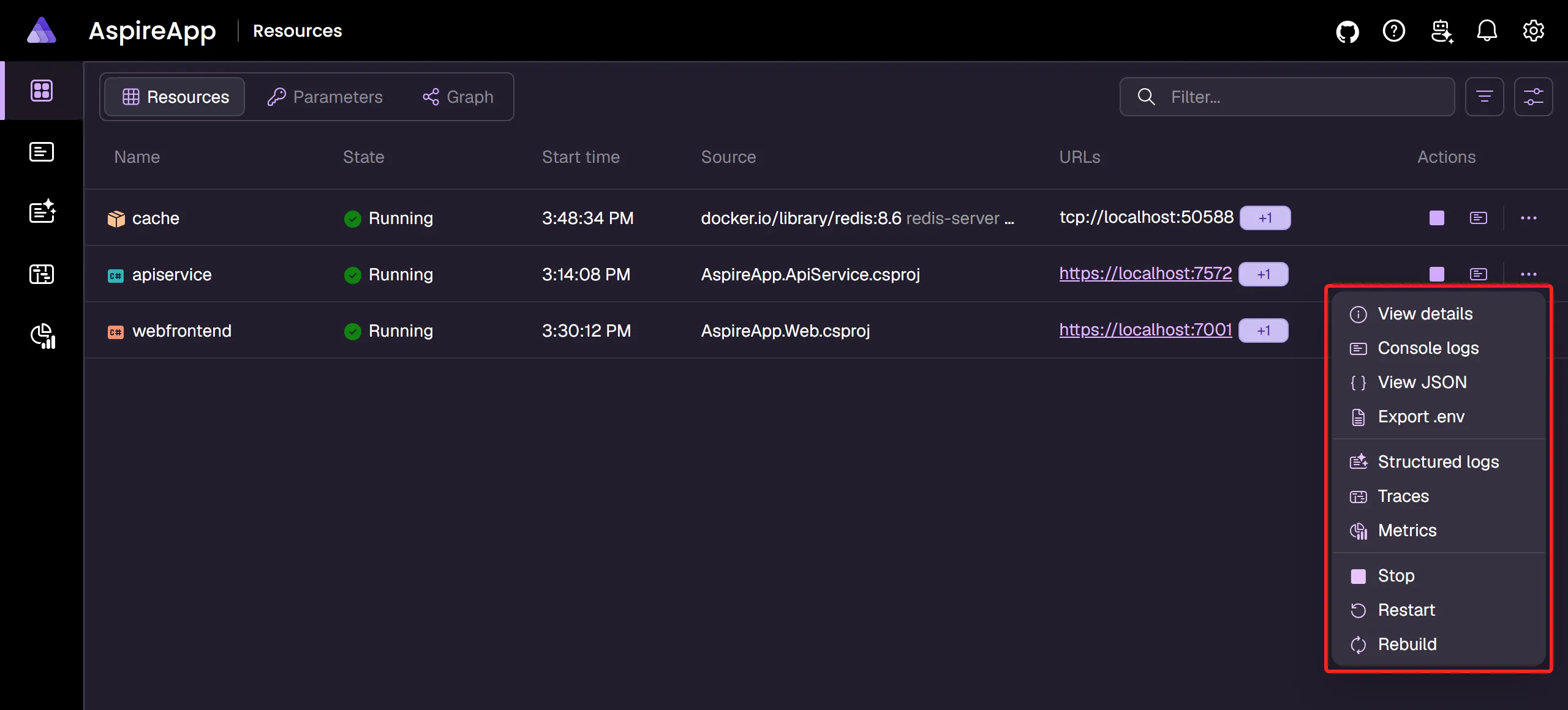Open settings gear icon
Image resolution: width=1568 pixels, height=710 pixels.
click(x=1533, y=31)
